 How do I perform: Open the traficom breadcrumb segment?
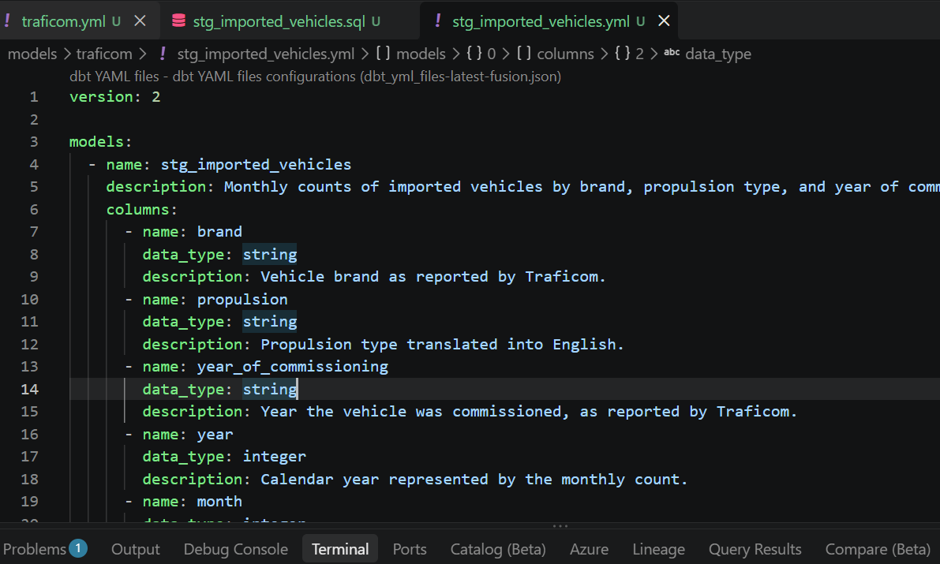click(104, 54)
